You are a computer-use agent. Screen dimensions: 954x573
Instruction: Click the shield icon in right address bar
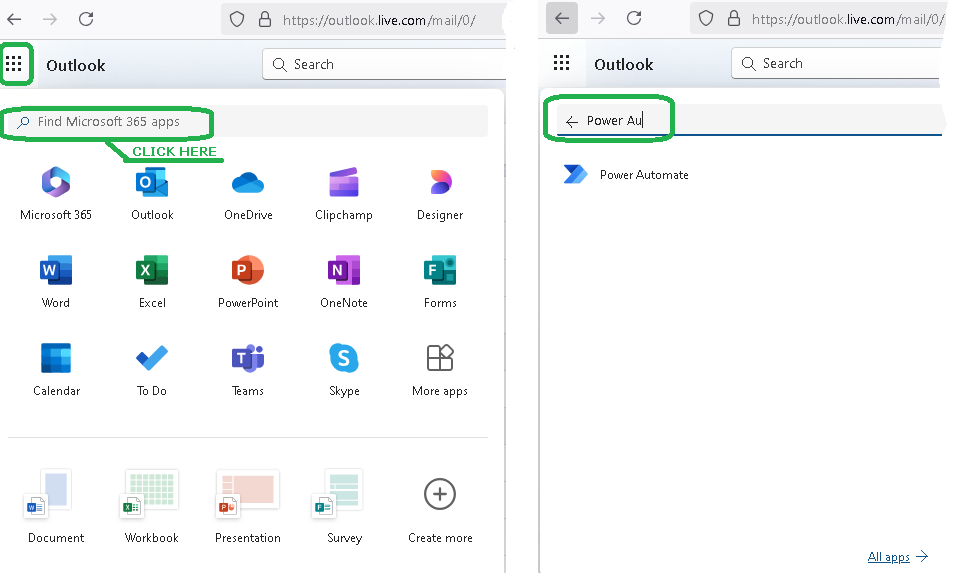[706, 19]
